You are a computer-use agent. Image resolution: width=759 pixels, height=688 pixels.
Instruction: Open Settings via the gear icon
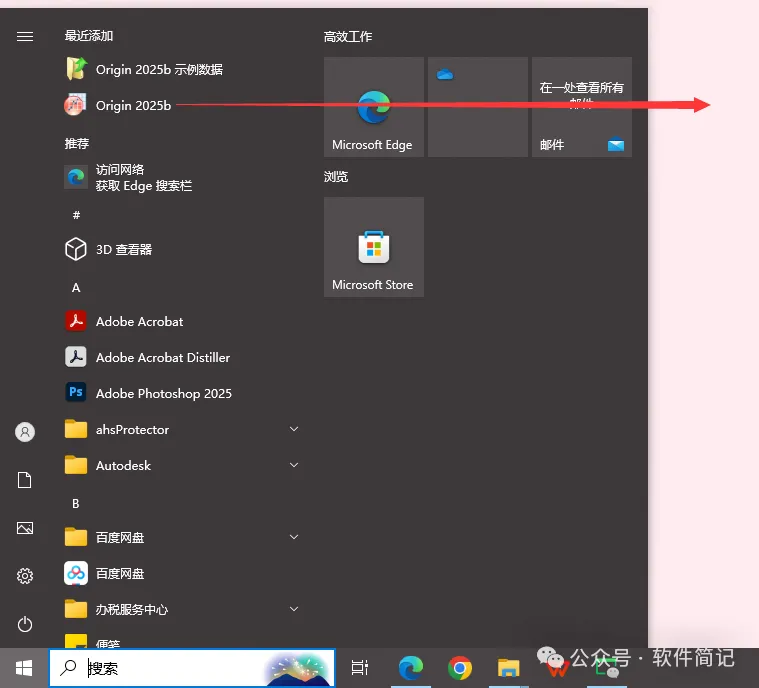pyautogui.click(x=25, y=576)
